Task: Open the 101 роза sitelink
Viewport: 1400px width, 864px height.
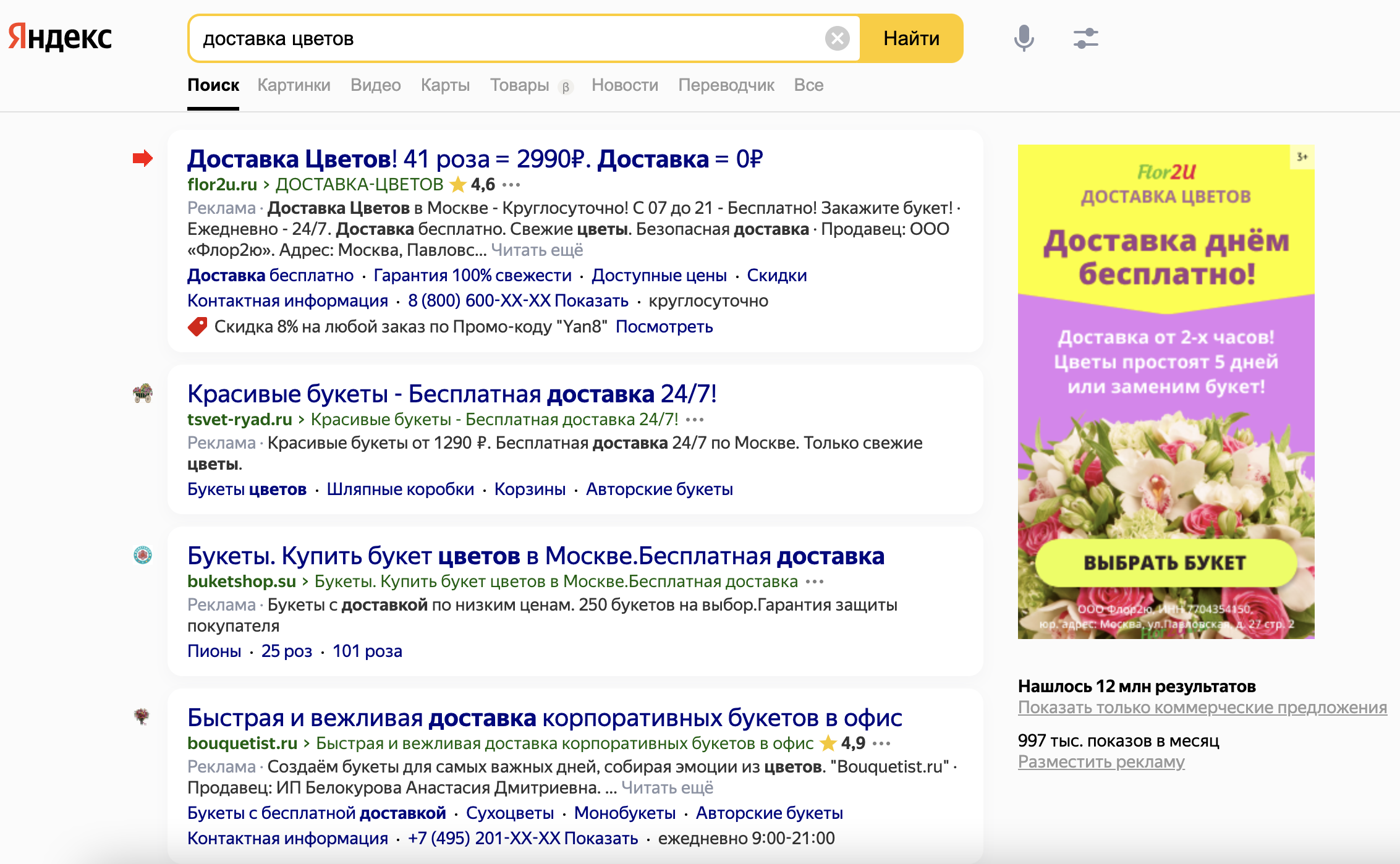Action: pos(367,651)
